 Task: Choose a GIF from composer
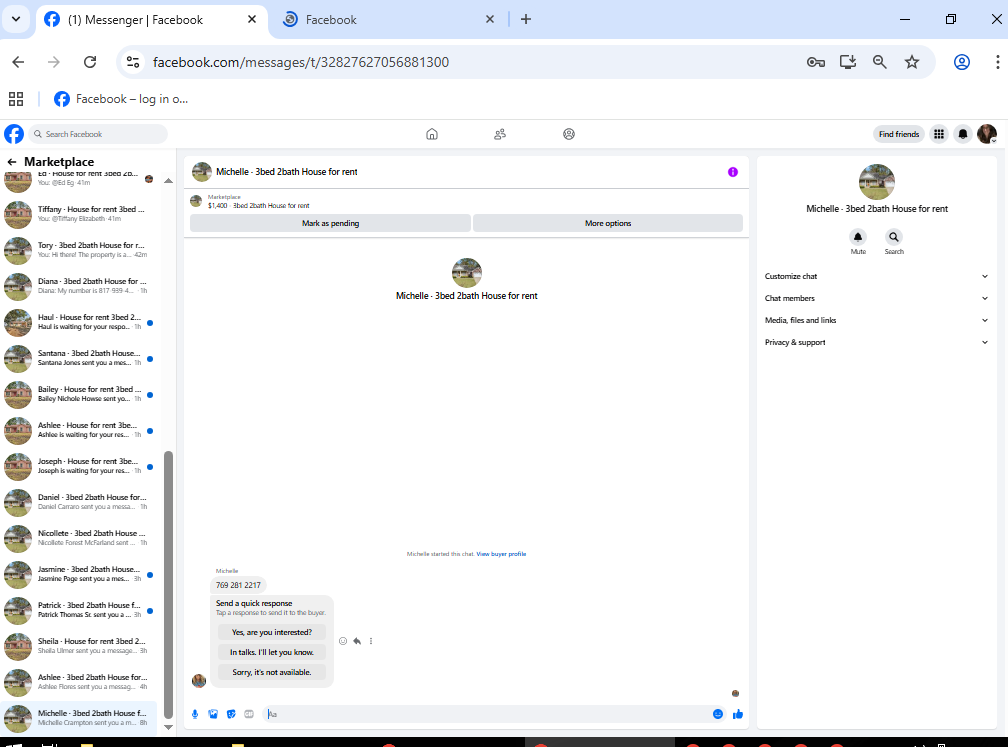coord(249,714)
